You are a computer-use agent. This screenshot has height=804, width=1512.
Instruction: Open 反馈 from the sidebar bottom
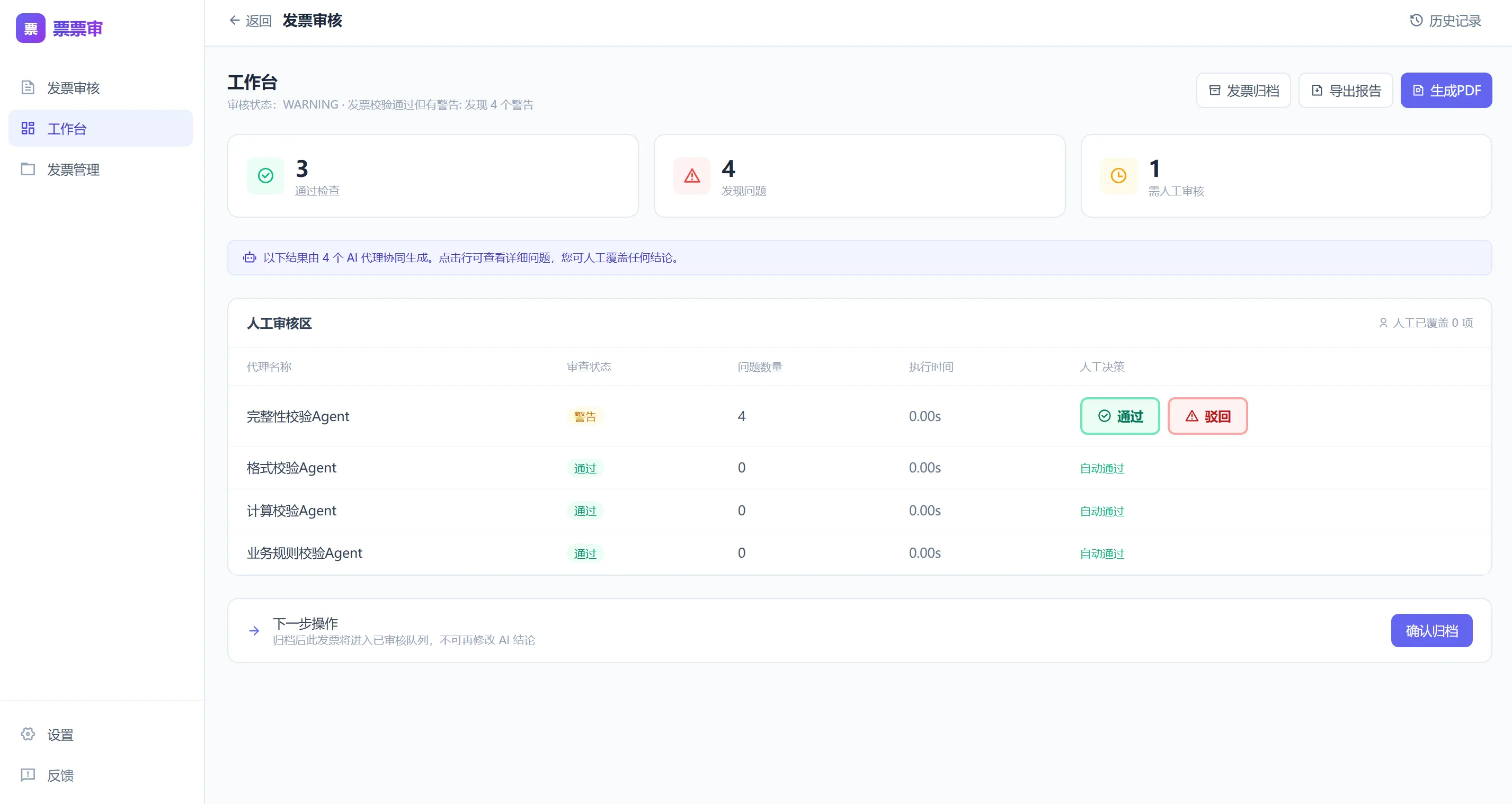click(x=100, y=775)
